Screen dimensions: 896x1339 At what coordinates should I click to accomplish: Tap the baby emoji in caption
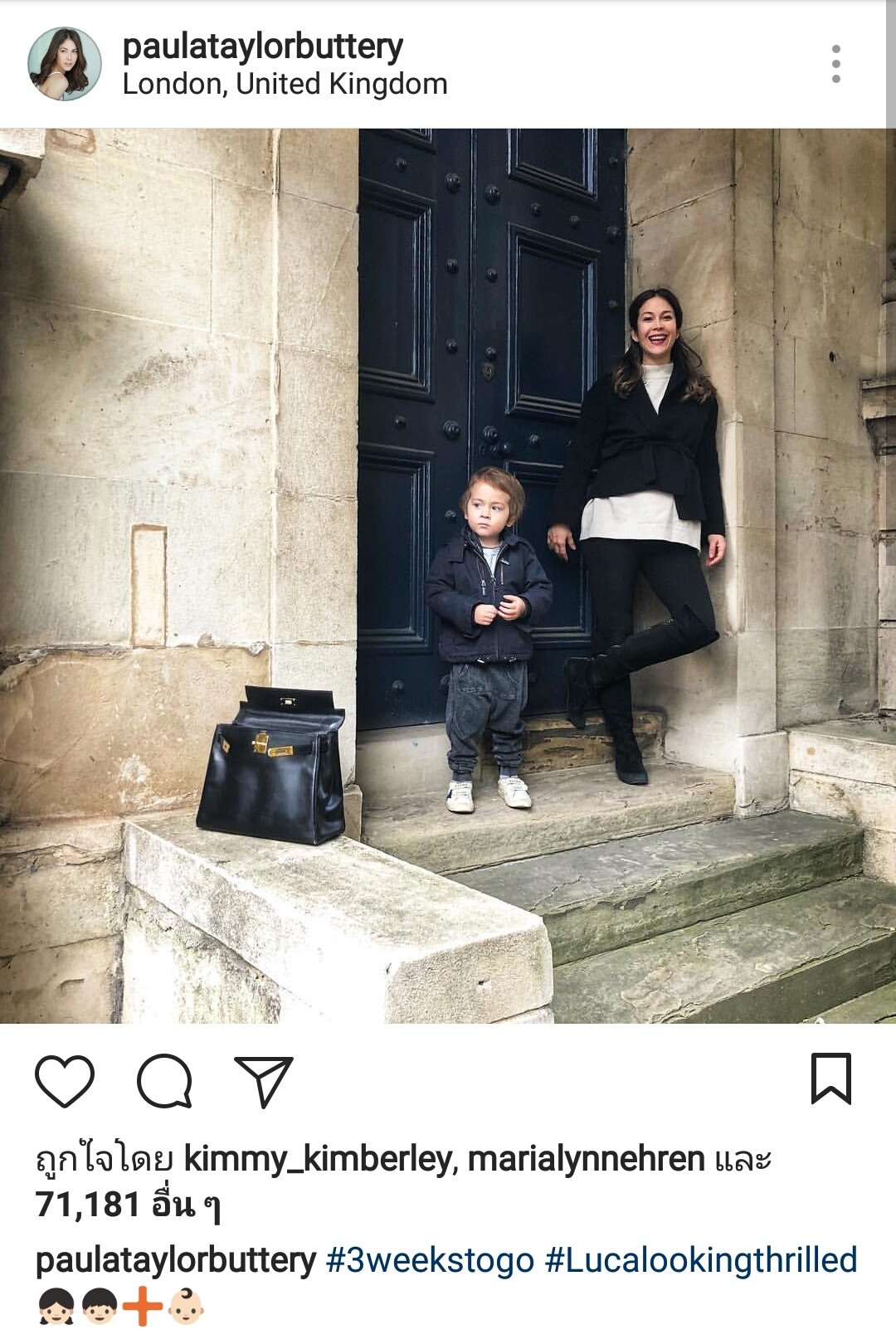tap(185, 1306)
